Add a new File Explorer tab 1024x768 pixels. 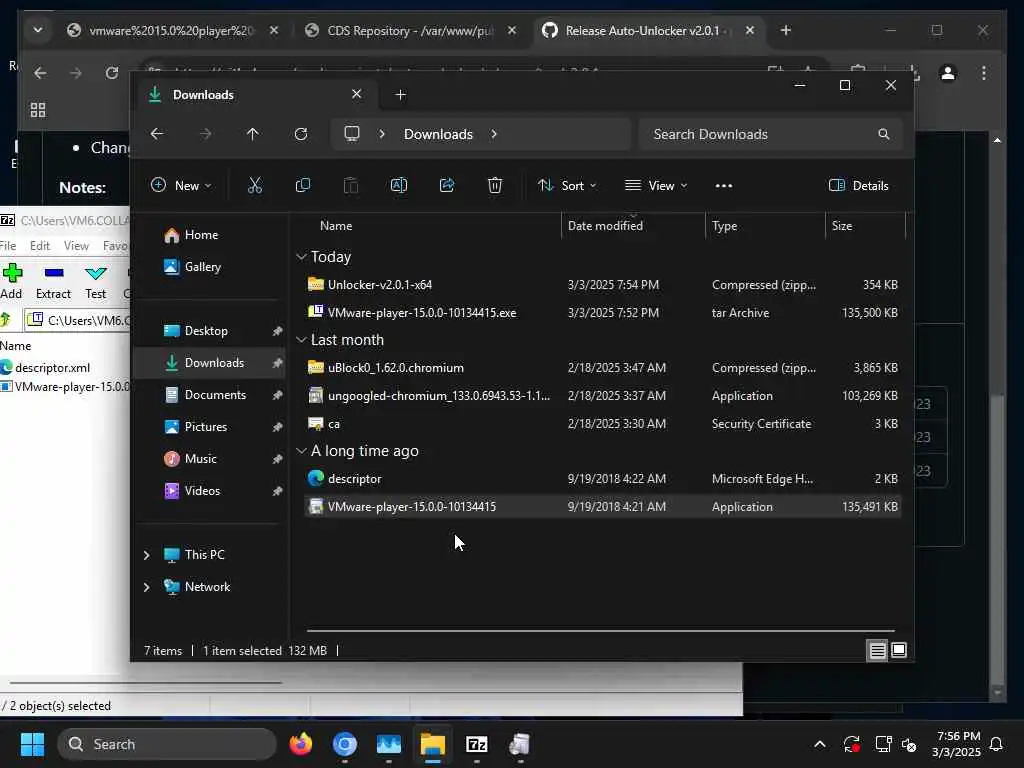[x=400, y=95]
